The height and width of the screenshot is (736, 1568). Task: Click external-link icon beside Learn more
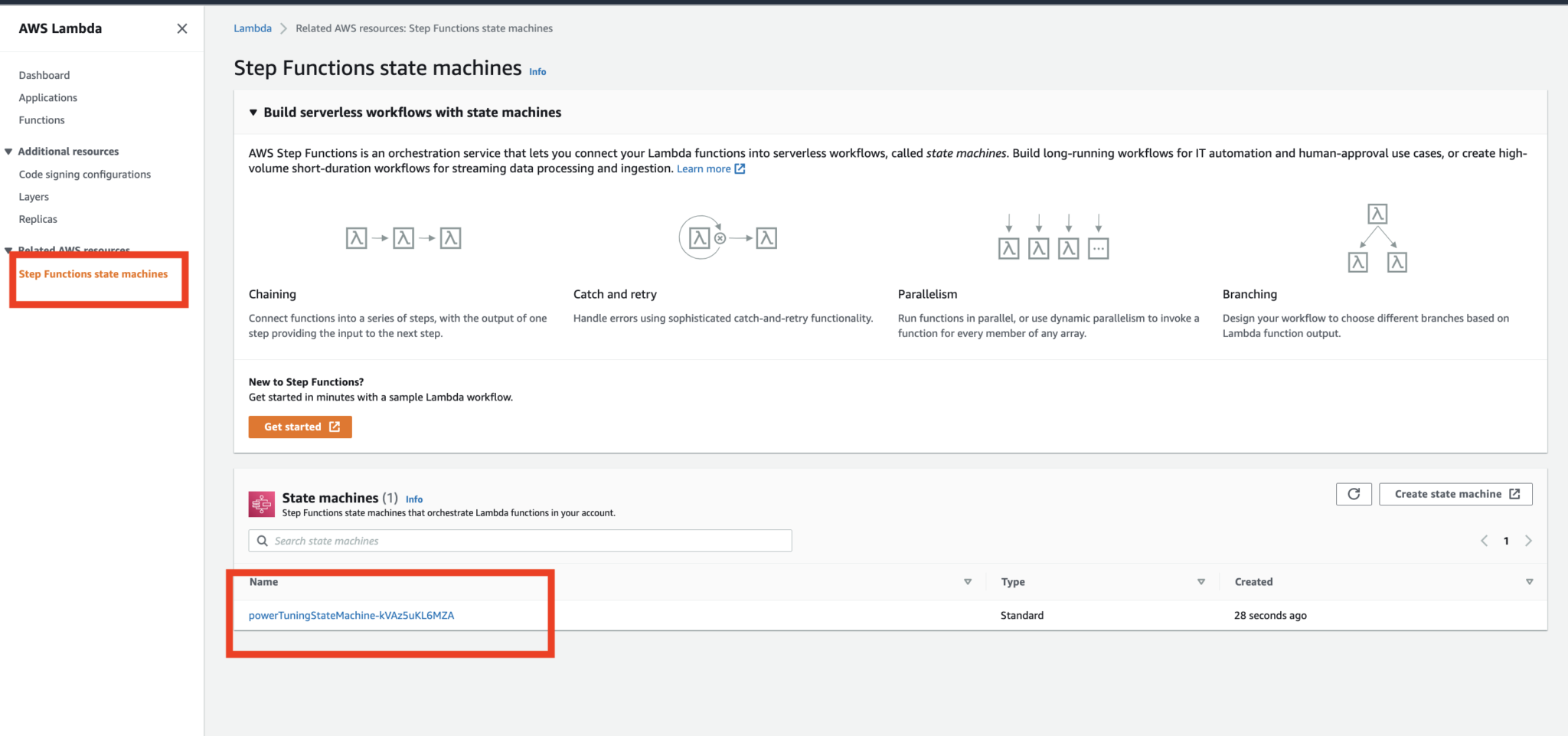coord(739,168)
